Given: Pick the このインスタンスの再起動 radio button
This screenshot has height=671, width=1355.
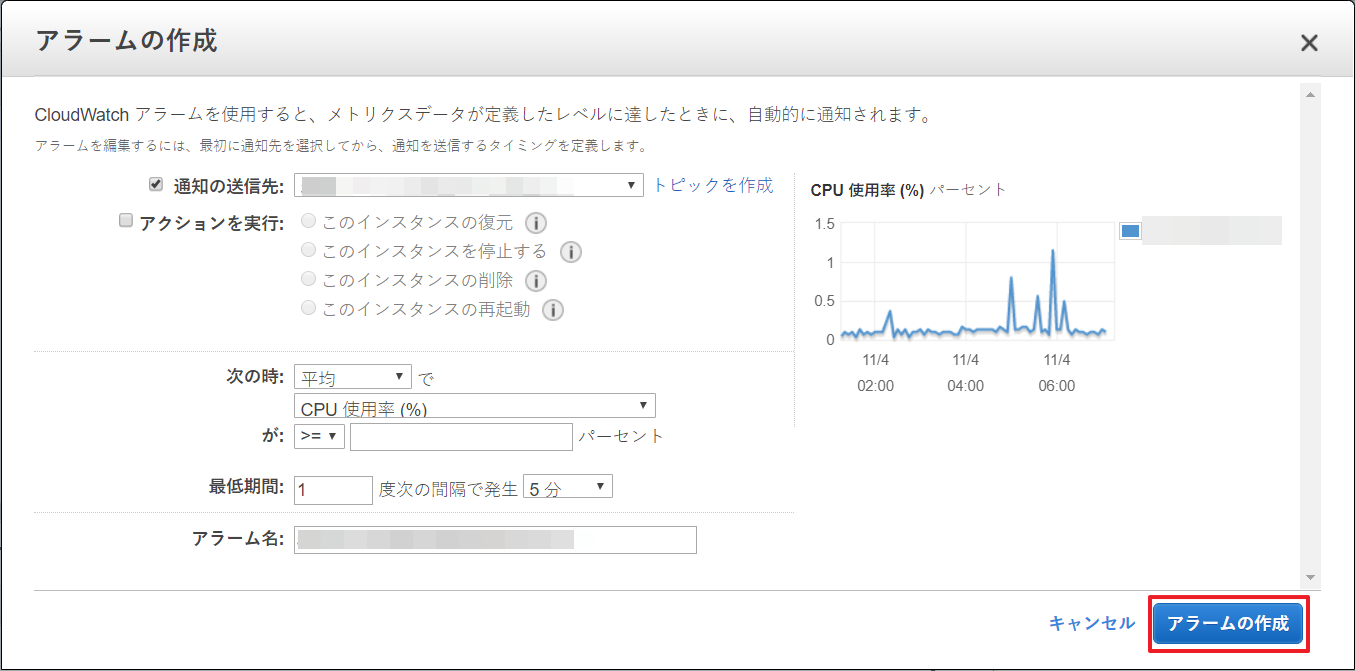Looking at the screenshot, I should click(308, 308).
